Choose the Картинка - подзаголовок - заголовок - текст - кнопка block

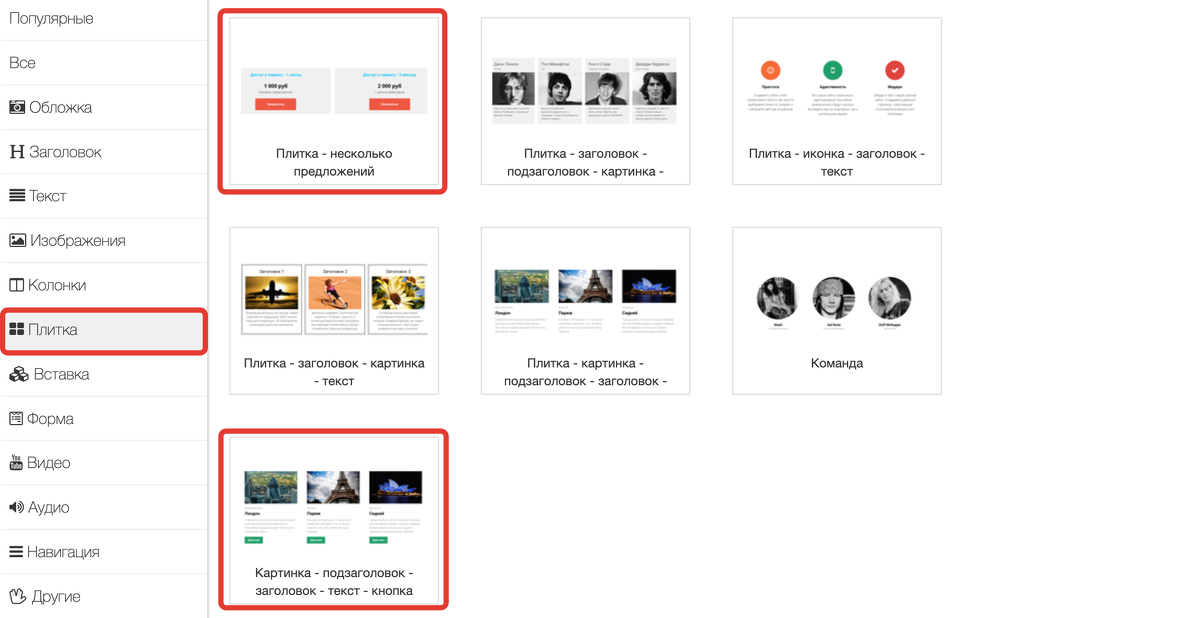[334, 520]
